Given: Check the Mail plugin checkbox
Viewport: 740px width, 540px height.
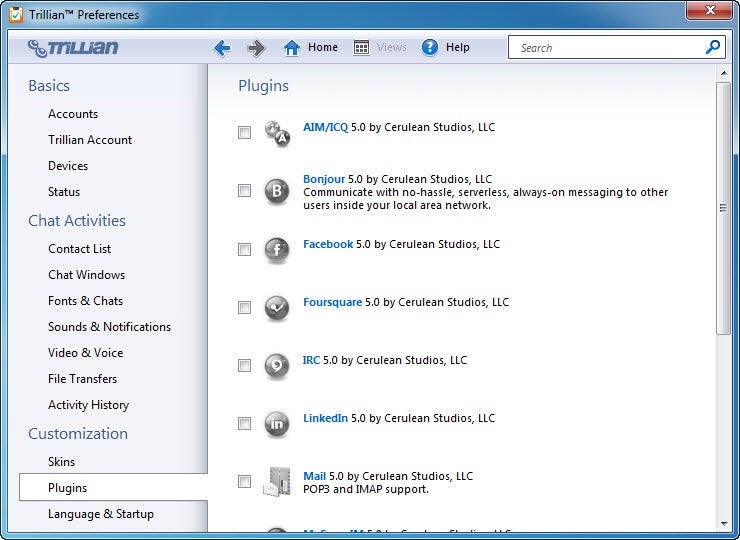Looking at the screenshot, I should [244, 481].
